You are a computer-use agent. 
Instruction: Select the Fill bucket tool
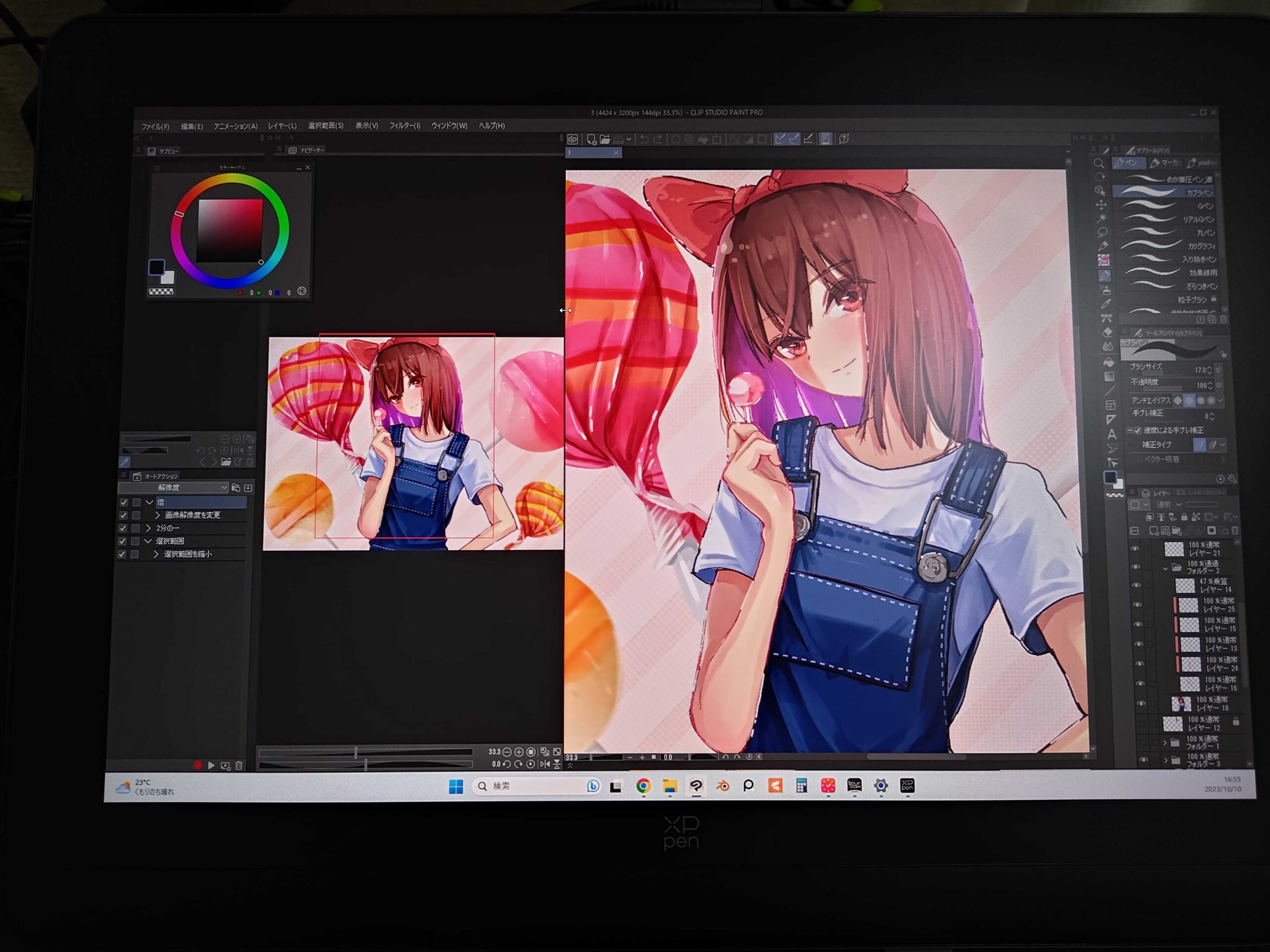tap(1109, 361)
